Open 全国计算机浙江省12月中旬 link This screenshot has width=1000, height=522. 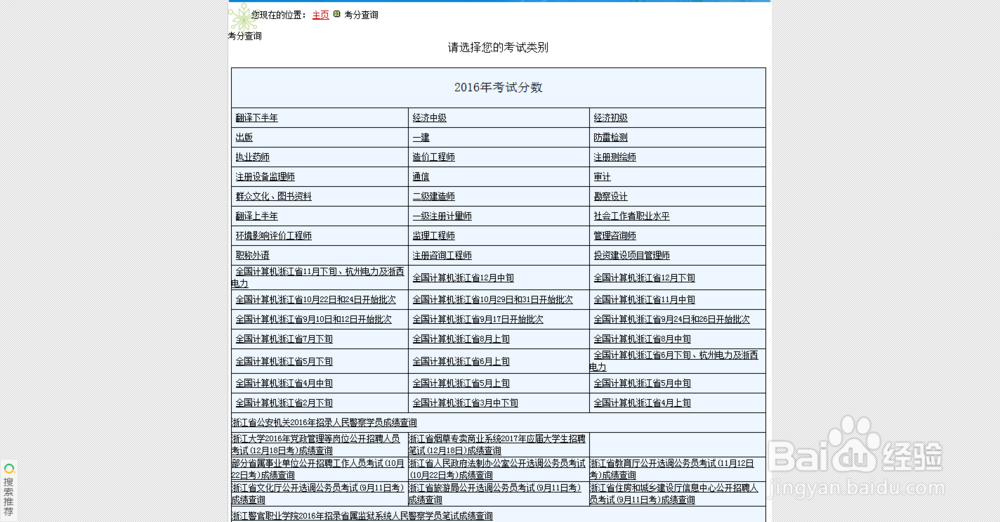(x=463, y=278)
